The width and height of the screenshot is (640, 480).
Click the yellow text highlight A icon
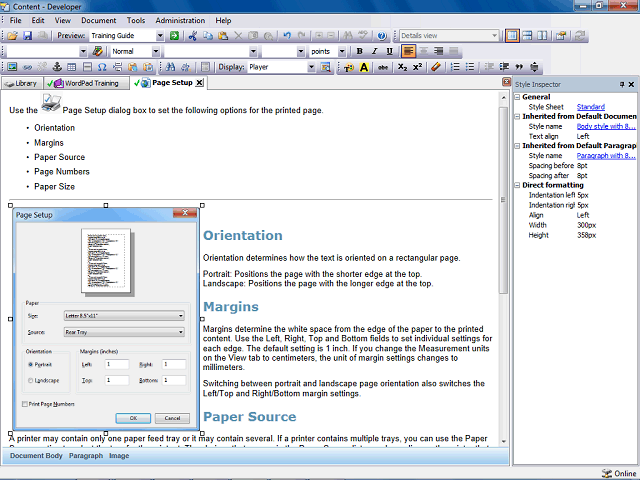pyautogui.click(x=364, y=67)
